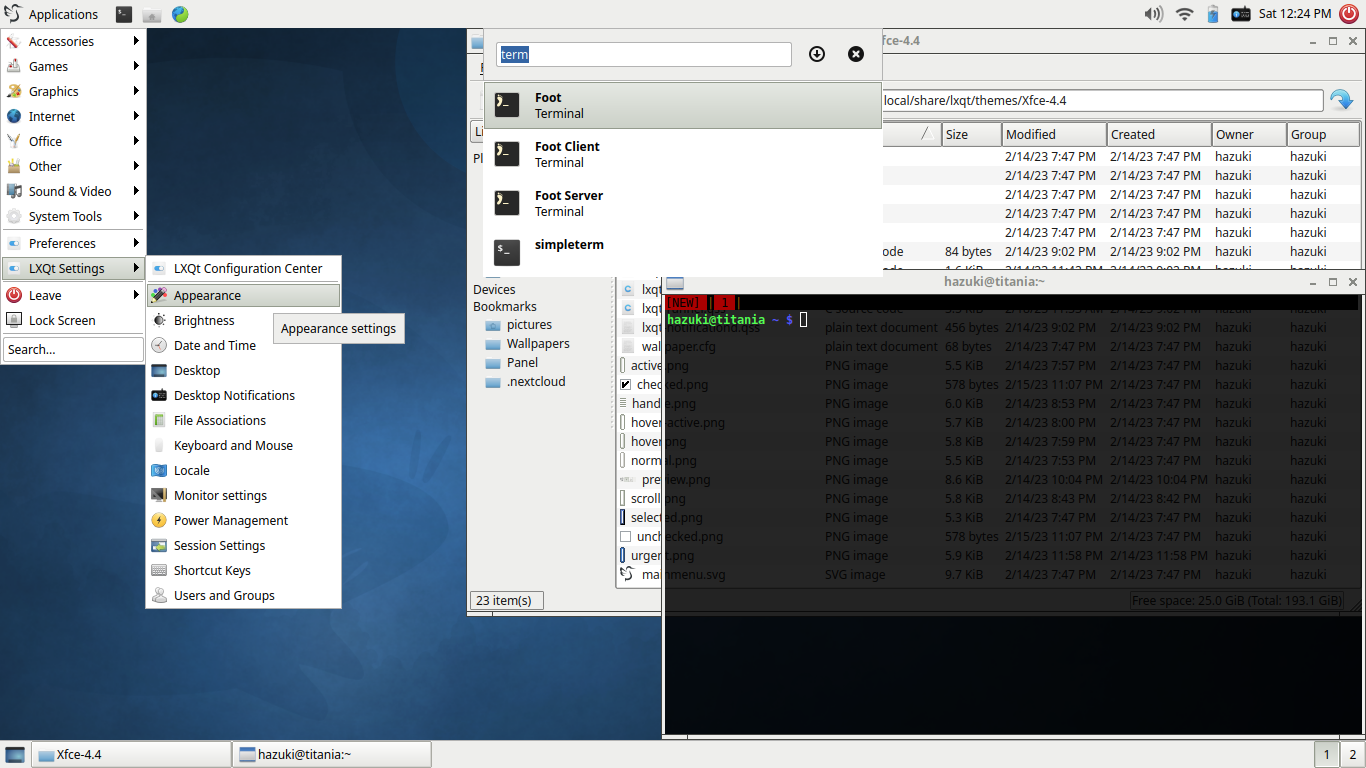Switch to workspace 2 in the taskbar

(x=1350, y=754)
